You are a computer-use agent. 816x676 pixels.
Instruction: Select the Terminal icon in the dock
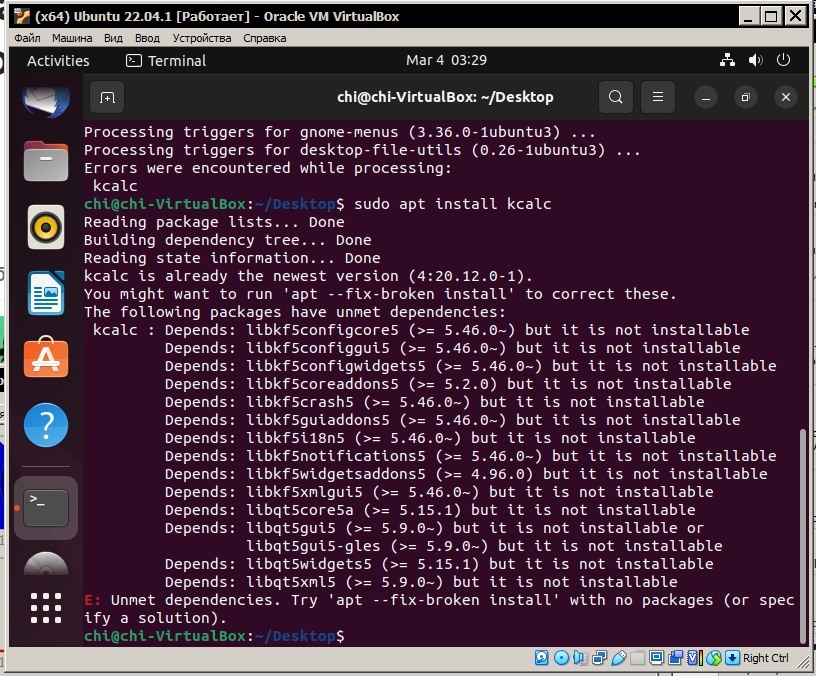(46, 508)
